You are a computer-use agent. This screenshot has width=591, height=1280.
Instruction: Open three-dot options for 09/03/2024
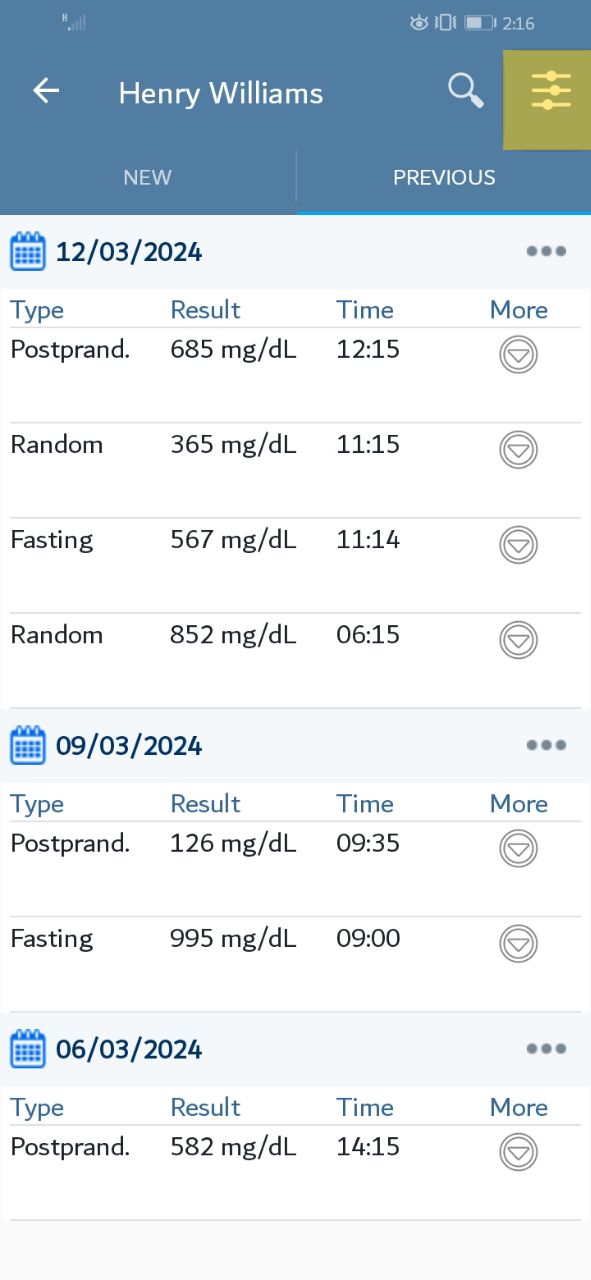(x=546, y=745)
